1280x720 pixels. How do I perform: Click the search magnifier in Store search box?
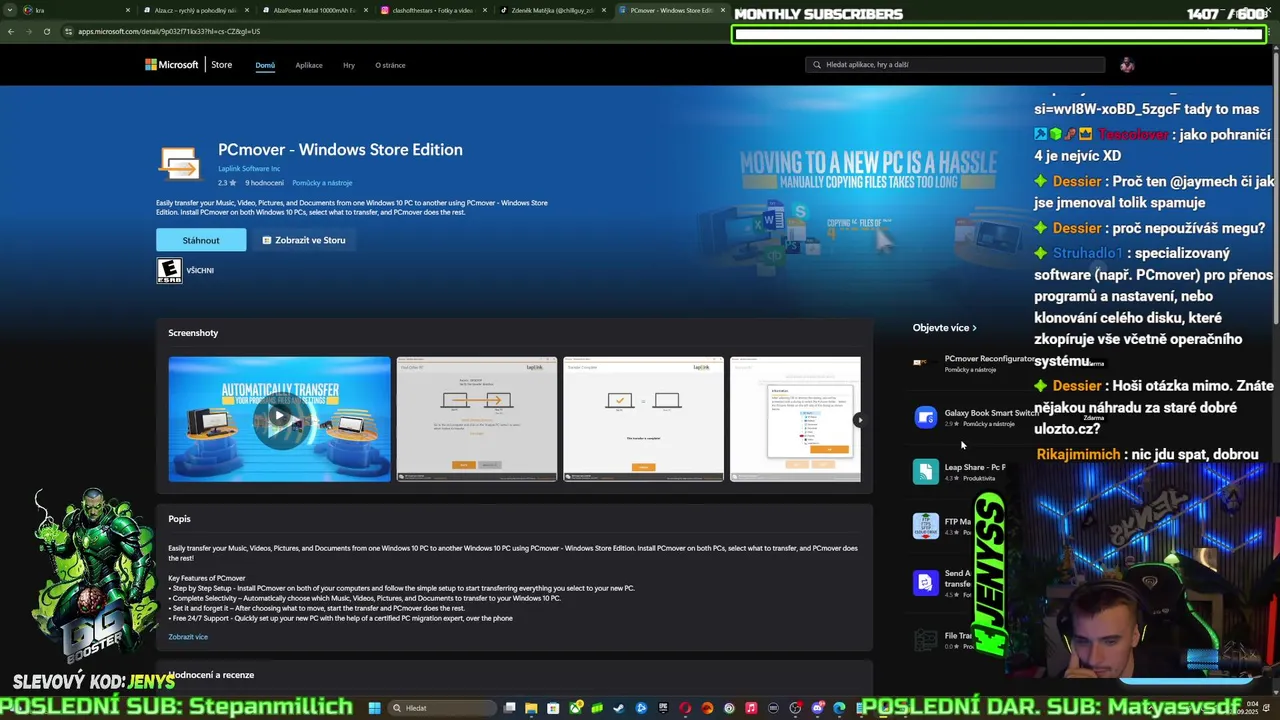pyautogui.click(x=817, y=65)
